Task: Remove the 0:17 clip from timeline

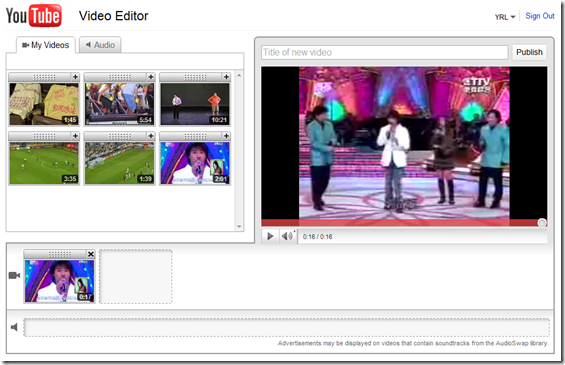Action: point(91,254)
